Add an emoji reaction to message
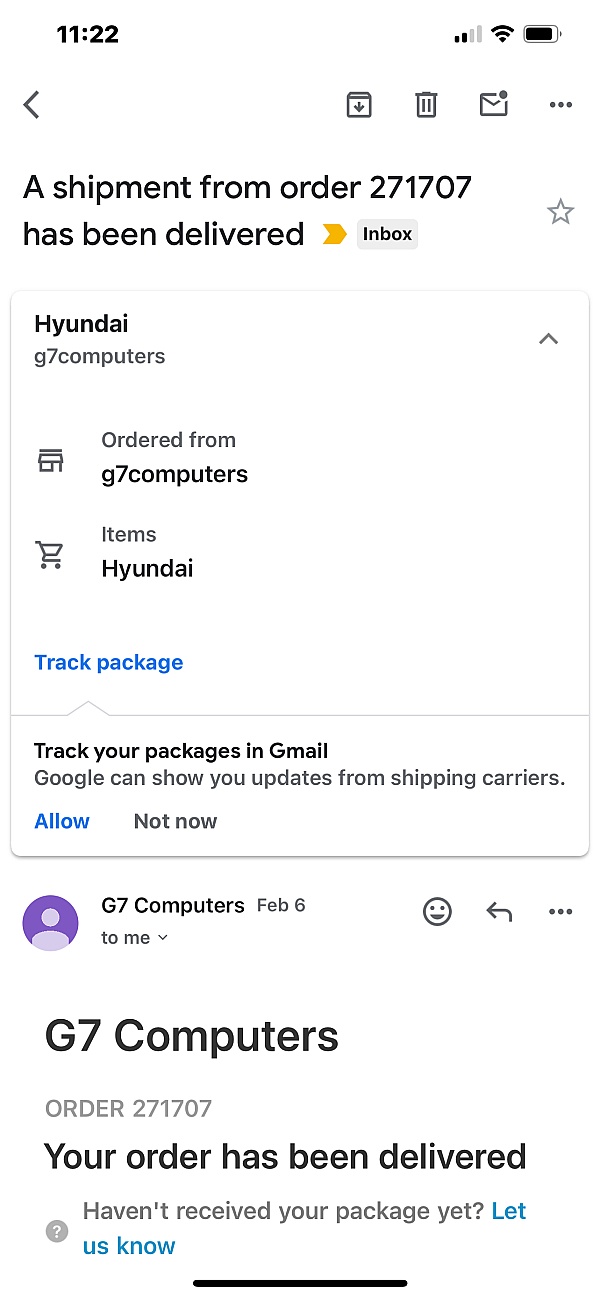 tap(437, 911)
